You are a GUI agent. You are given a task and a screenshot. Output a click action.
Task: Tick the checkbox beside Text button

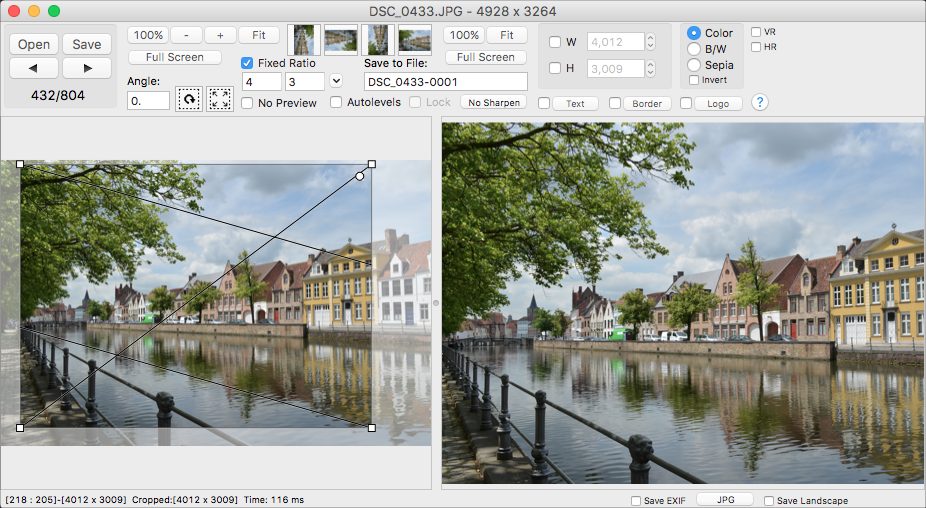544,103
